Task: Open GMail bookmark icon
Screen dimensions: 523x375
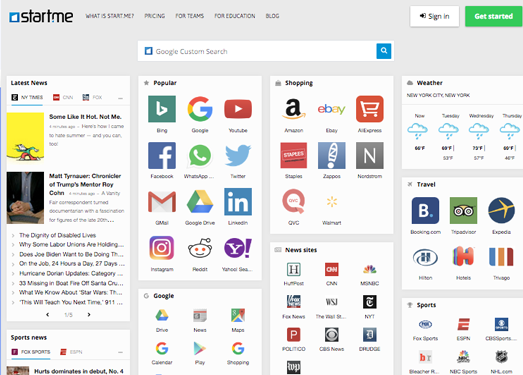Action: [x=162, y=202]
